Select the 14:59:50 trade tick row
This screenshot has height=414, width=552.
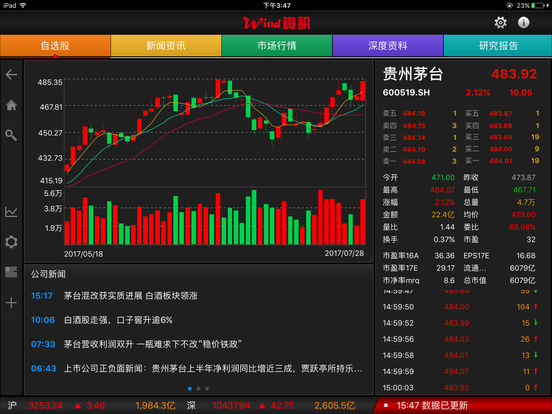coord(460,307)
